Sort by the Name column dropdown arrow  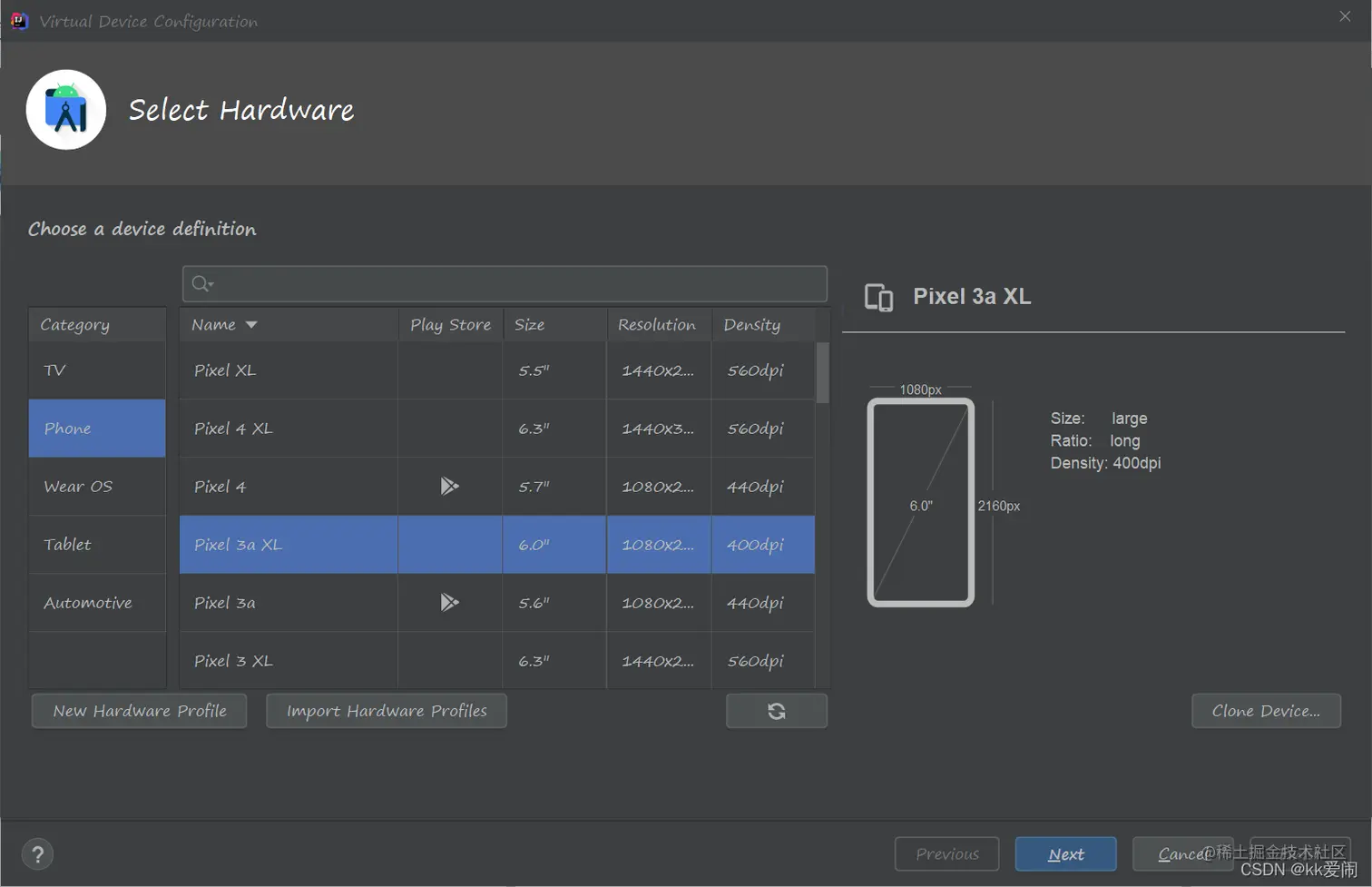[x=251, y=325]
